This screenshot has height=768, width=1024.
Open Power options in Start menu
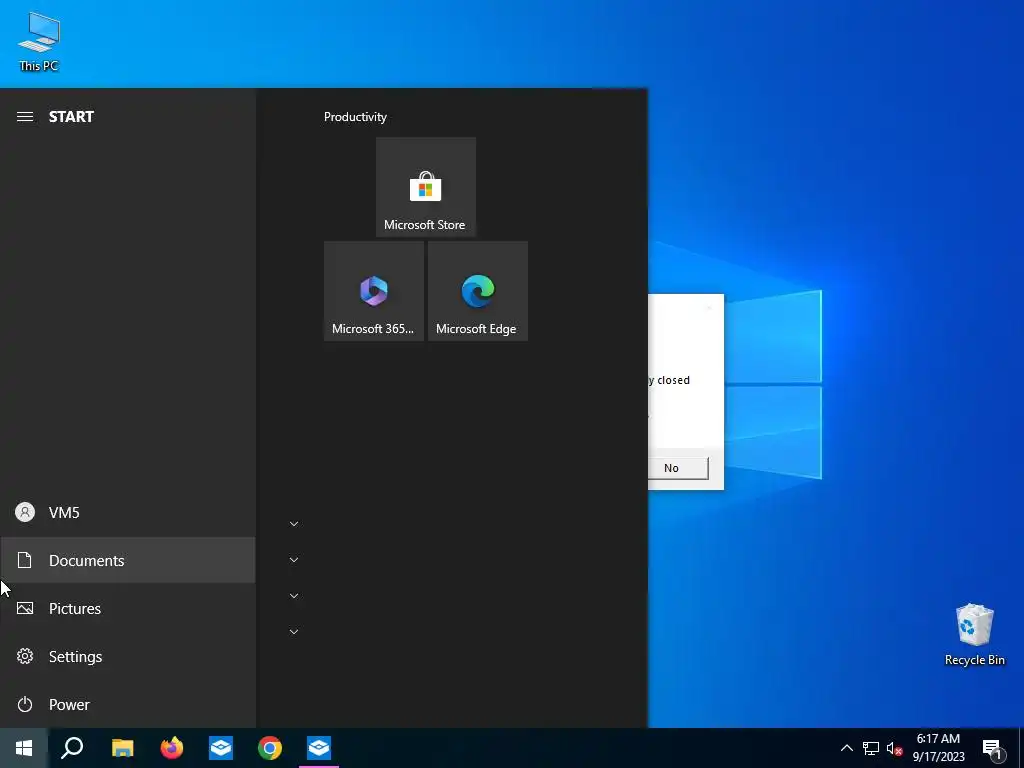tap(127, 705)
